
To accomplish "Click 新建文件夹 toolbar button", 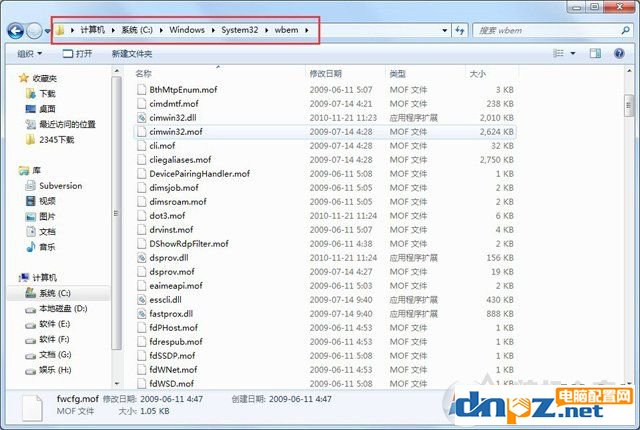I will click(132, 53).
